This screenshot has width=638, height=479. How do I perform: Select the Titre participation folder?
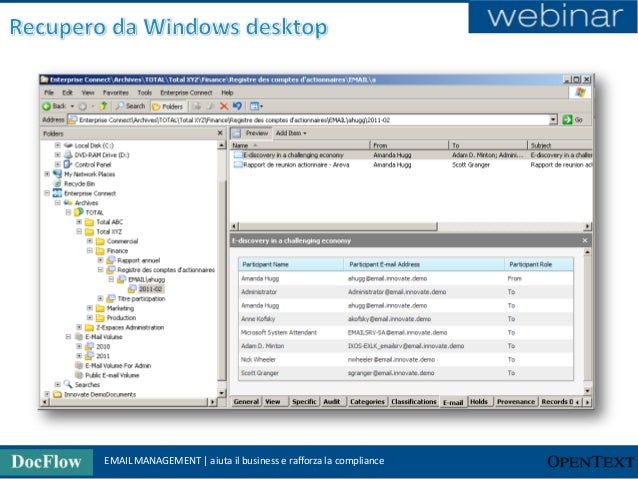[x=136, y=299]
